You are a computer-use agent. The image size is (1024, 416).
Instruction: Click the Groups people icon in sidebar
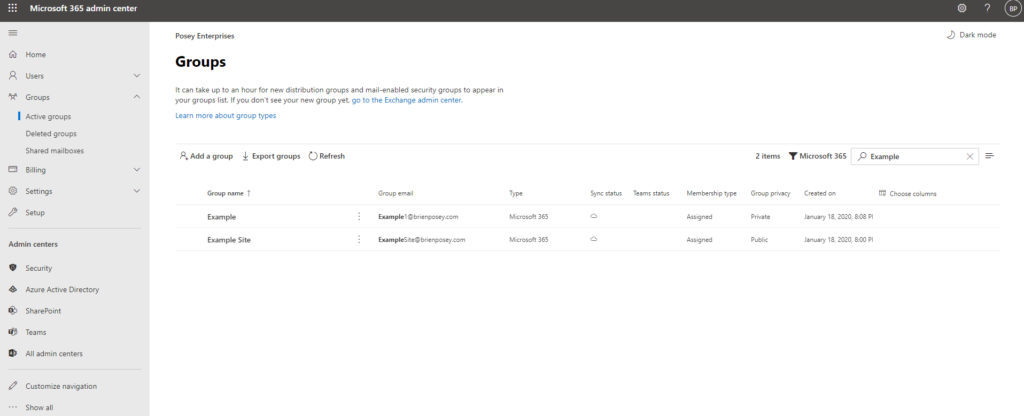[x=12, y=97]
